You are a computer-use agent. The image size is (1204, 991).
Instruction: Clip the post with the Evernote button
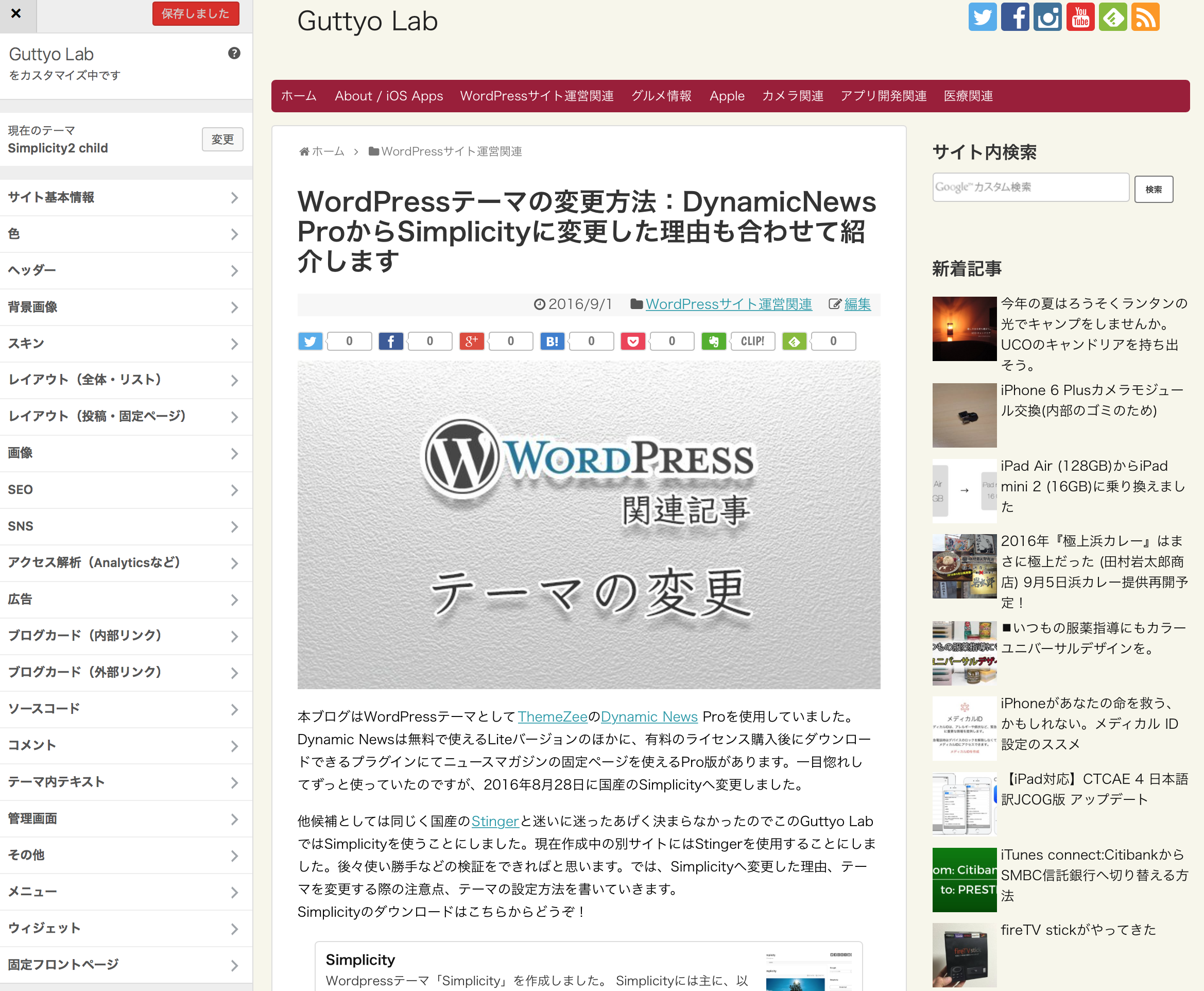point(714,341)
